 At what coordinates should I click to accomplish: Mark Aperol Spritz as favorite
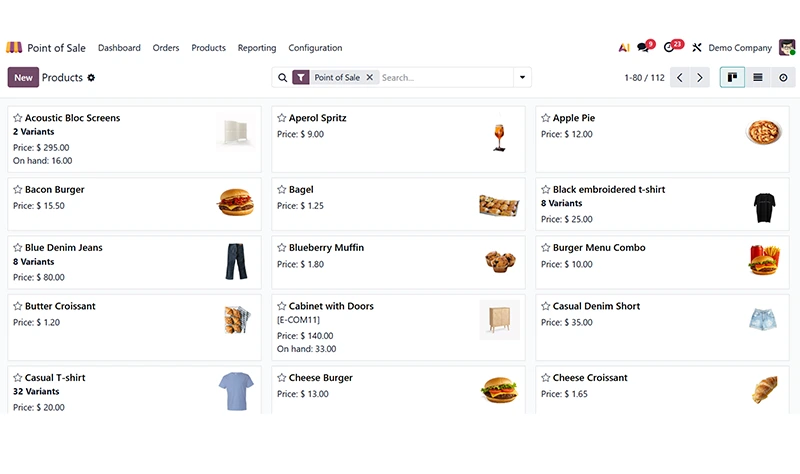point(282,118)
